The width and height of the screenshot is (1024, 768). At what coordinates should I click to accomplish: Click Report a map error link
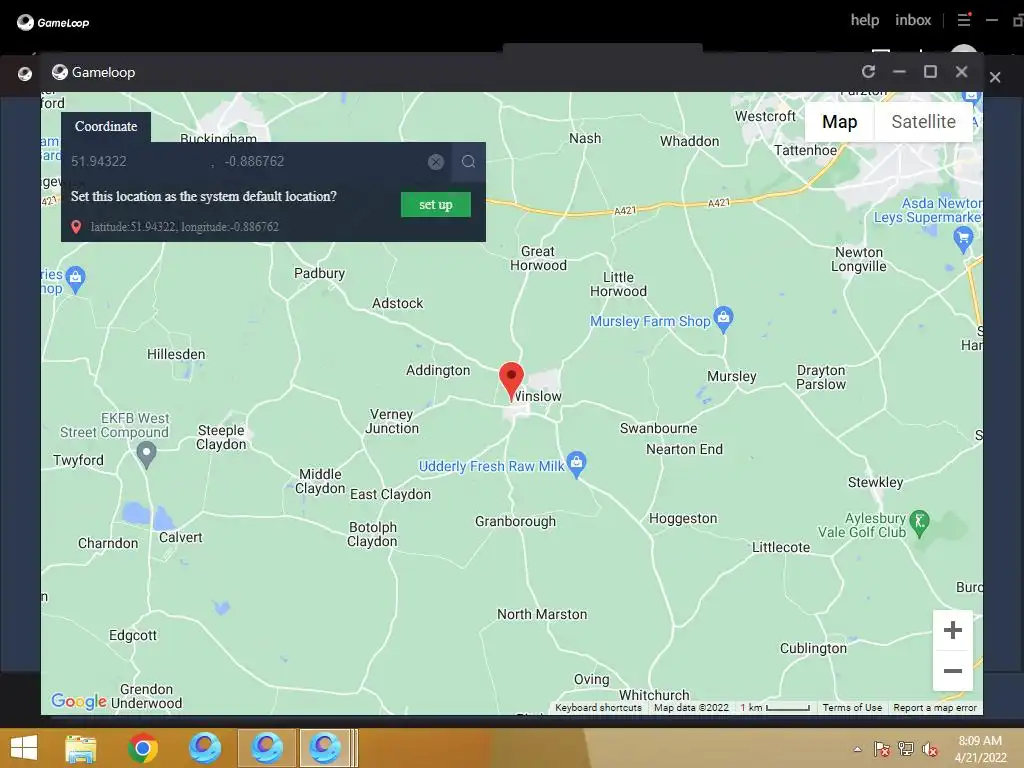[x=935, y=707]
